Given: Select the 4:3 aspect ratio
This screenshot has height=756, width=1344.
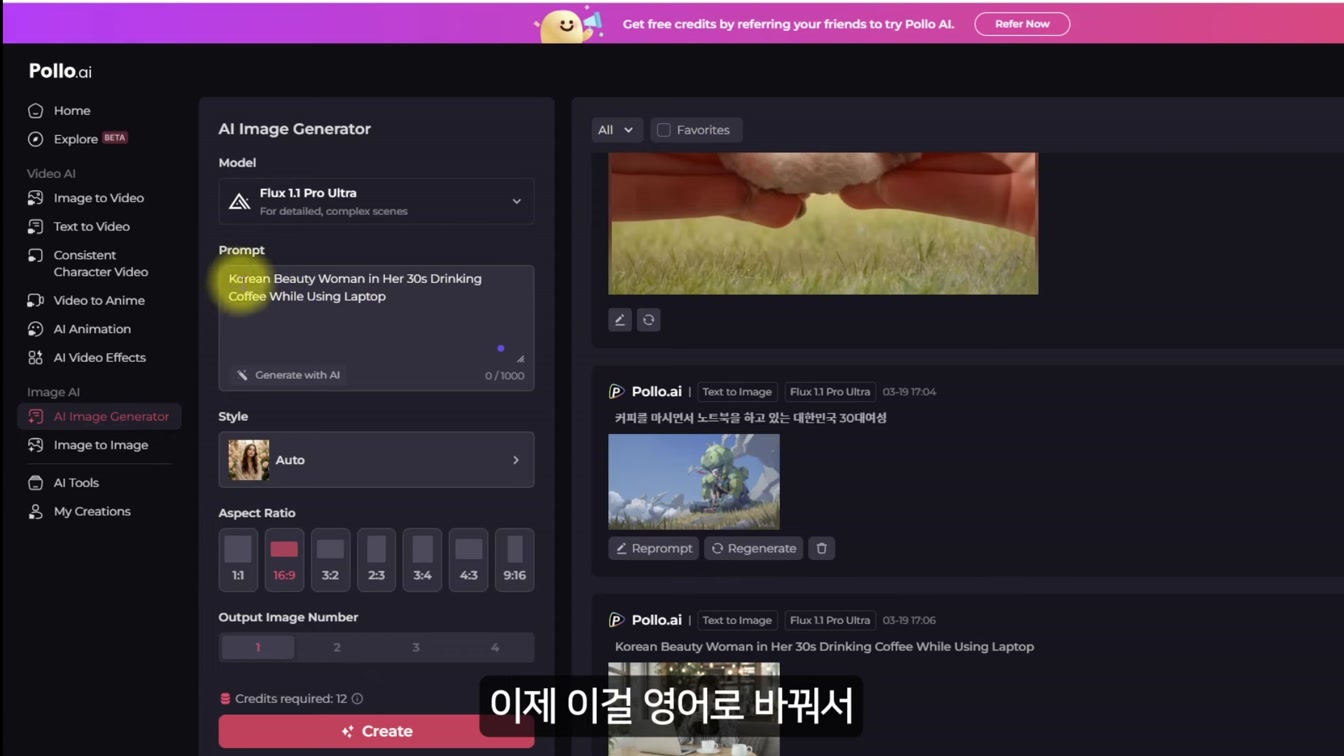Looking at the screenshot, I should pyautogui.click(x=468, y=560).
